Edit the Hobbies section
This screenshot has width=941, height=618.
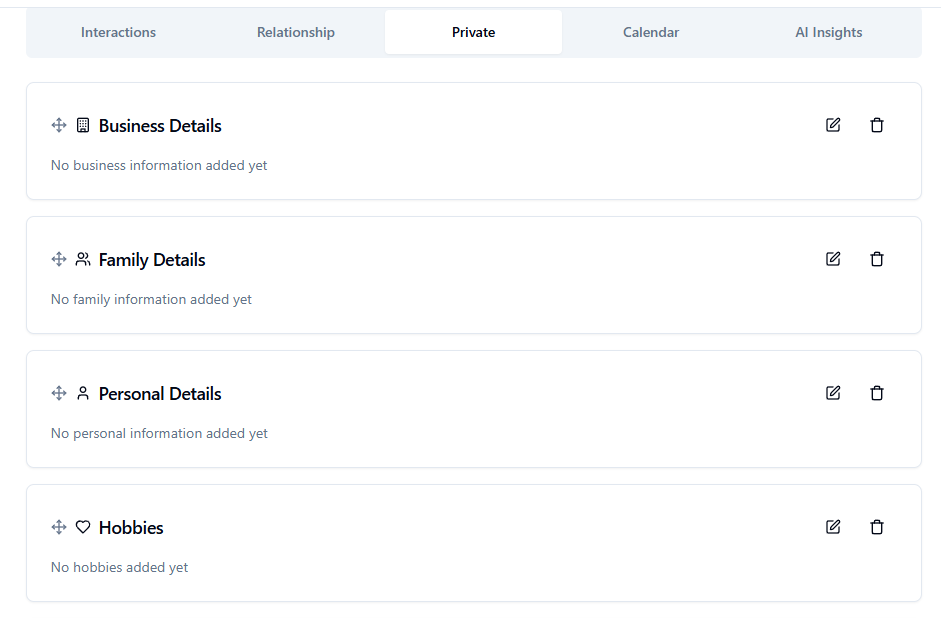point(833,527)
